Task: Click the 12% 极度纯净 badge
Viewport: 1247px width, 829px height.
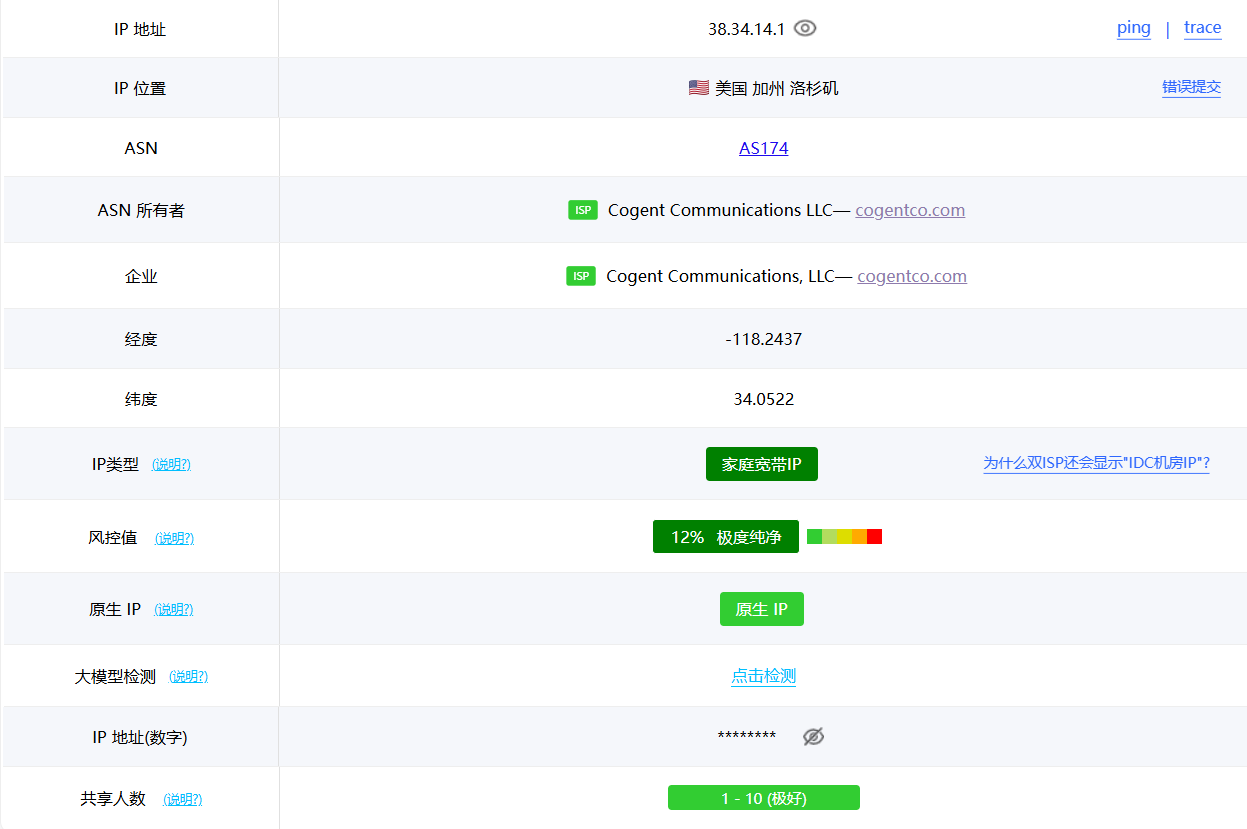Action: [725, 537]
